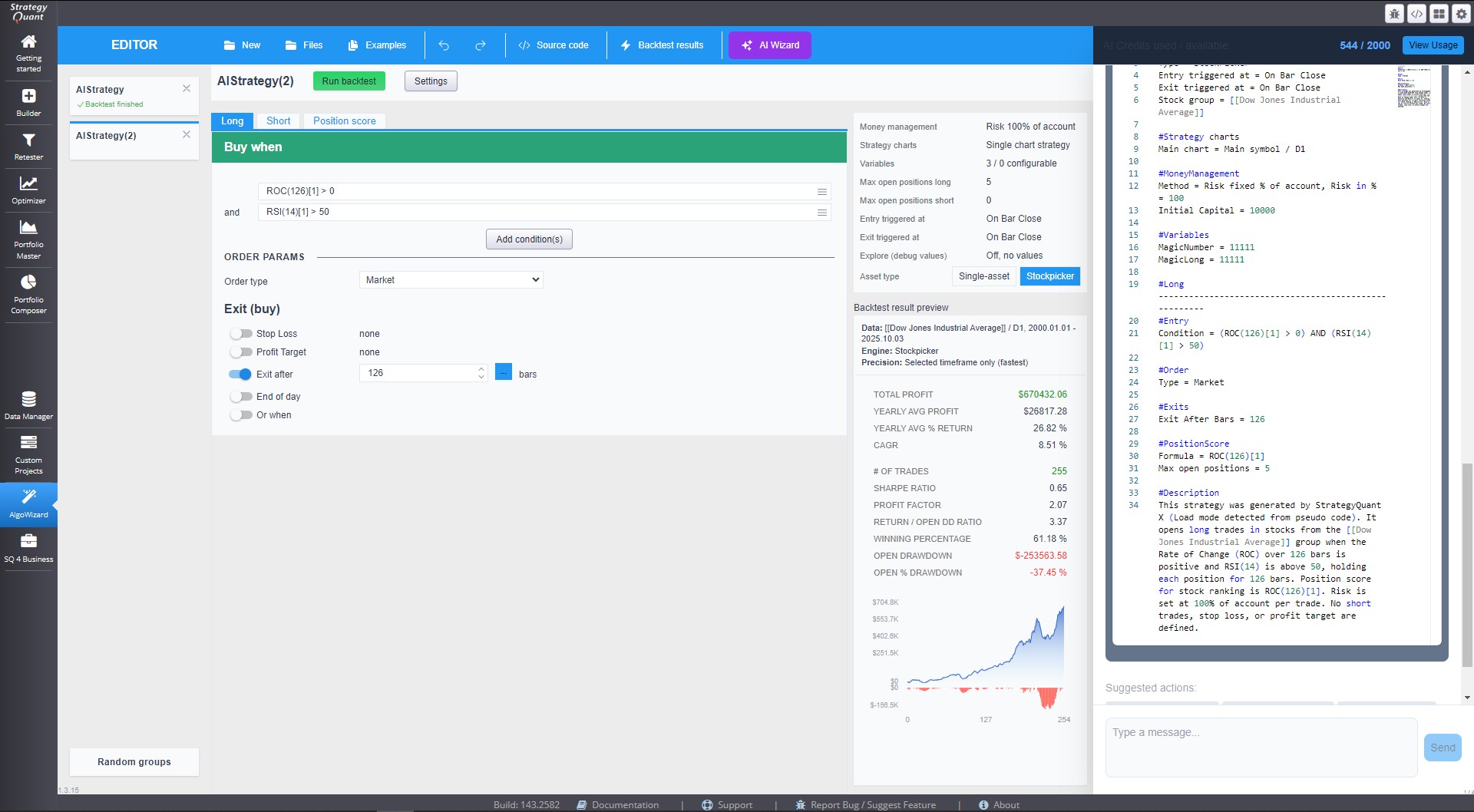Open the Optimizer chart icon
Image resolution: width=1474 pixels, height=812 pixels.
pyautogui.click(x=28, y=189)
